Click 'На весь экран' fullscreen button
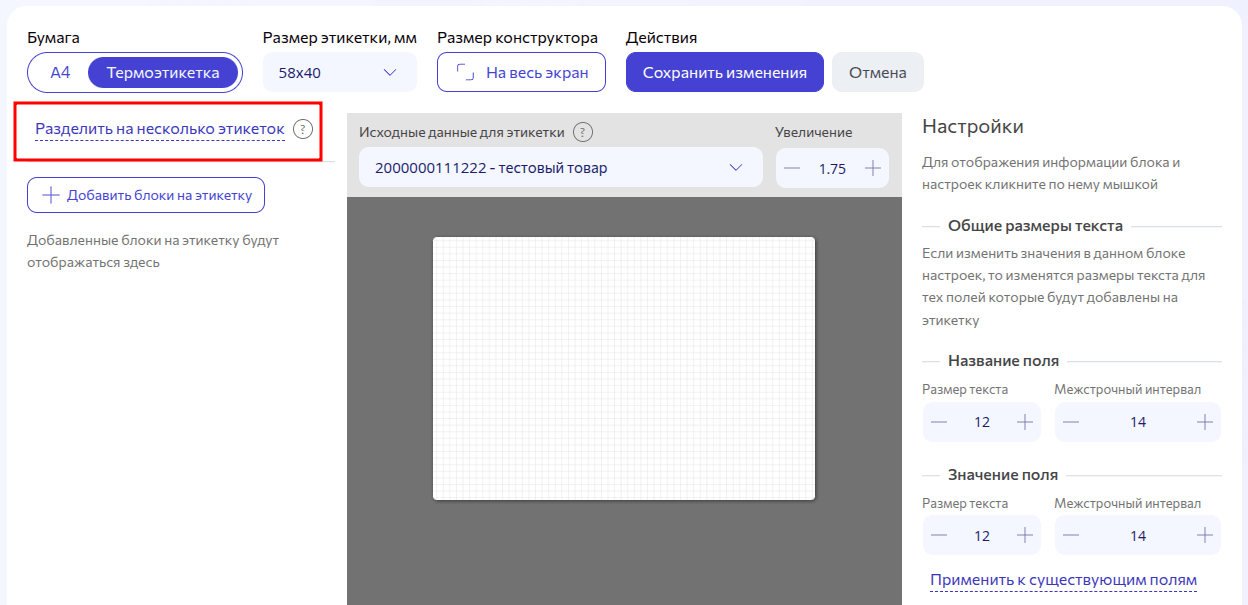This screenshot has height=605, width=1248. (x=521, y=72)
